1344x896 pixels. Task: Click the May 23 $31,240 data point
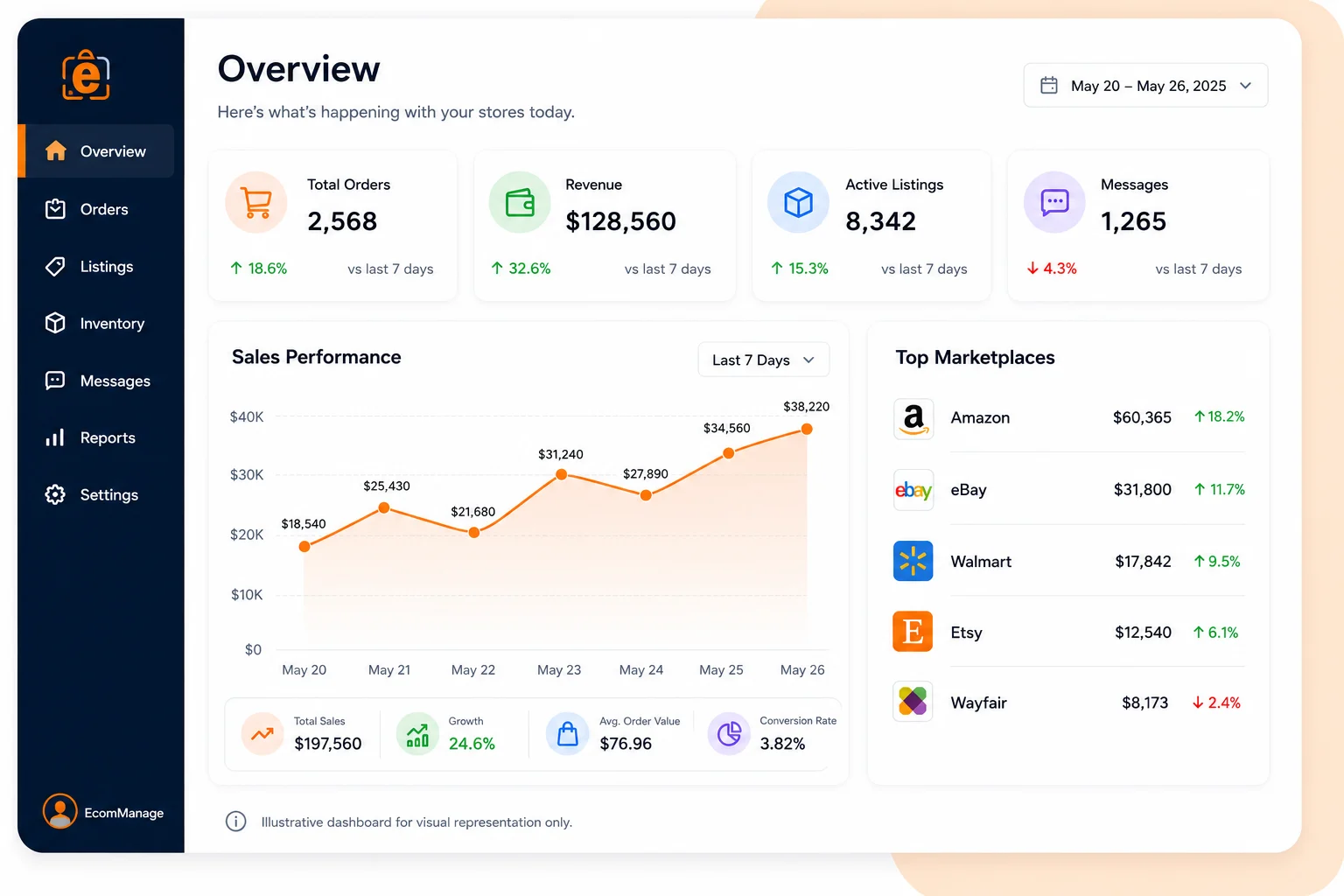pos(561,474)
